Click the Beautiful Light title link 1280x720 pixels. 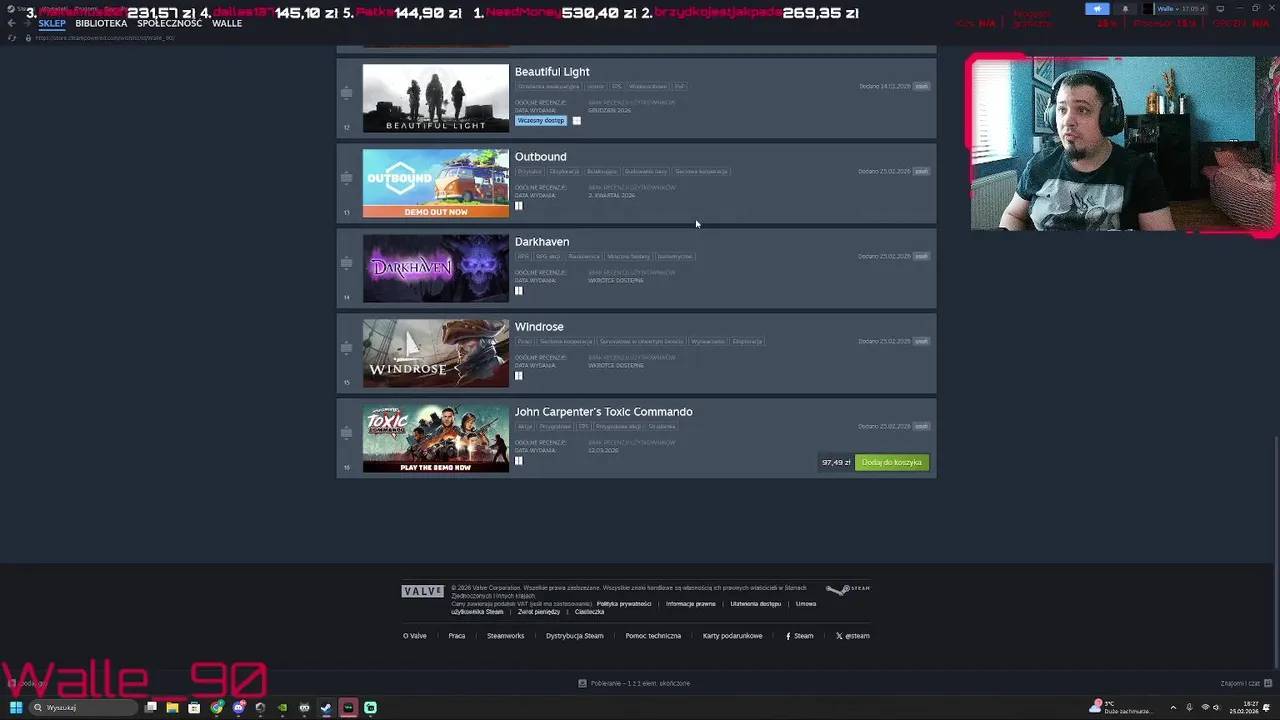[x=552, y=72]
